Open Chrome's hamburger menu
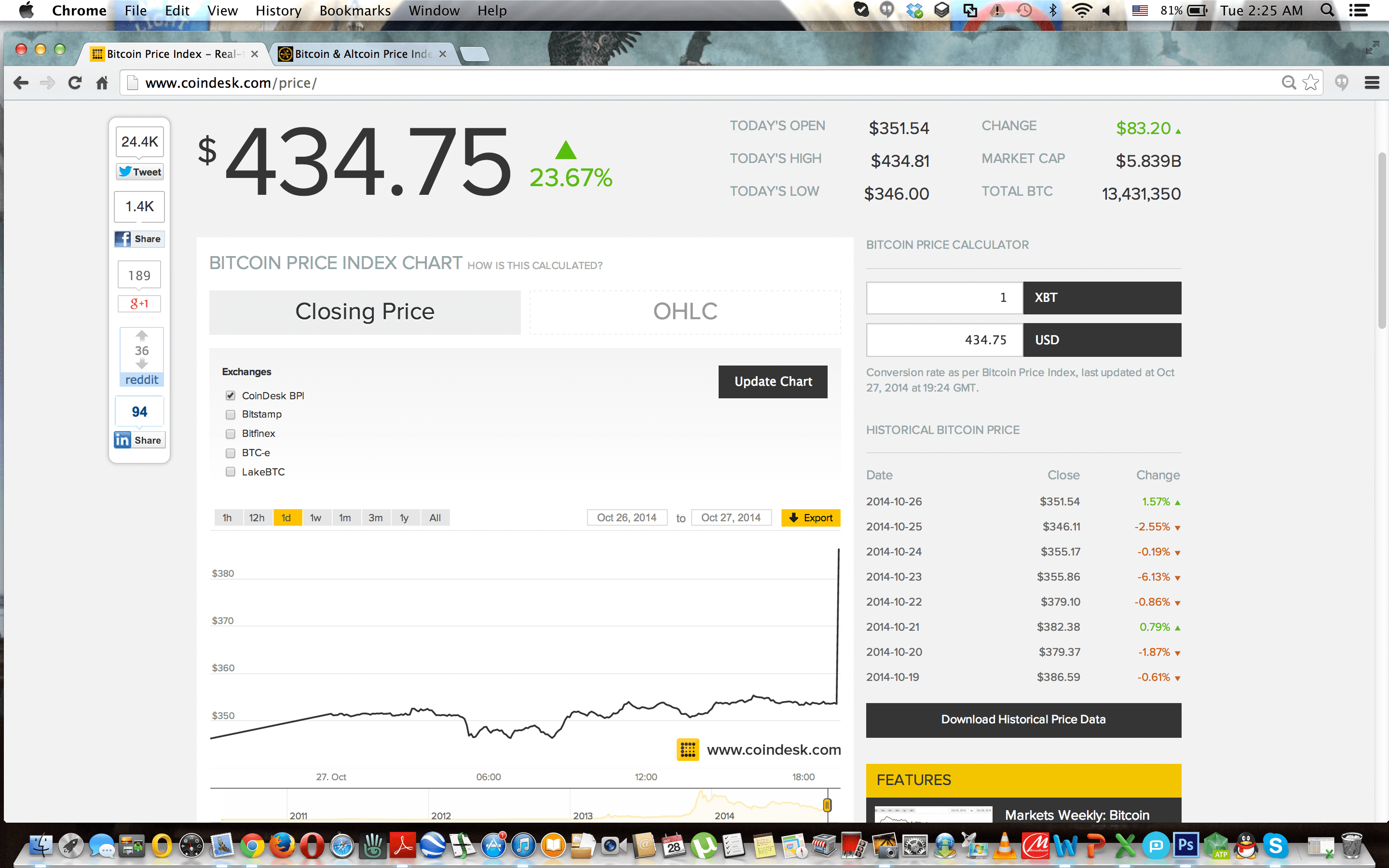This screenshot has height=868, width=1389. click(1372, 82)
